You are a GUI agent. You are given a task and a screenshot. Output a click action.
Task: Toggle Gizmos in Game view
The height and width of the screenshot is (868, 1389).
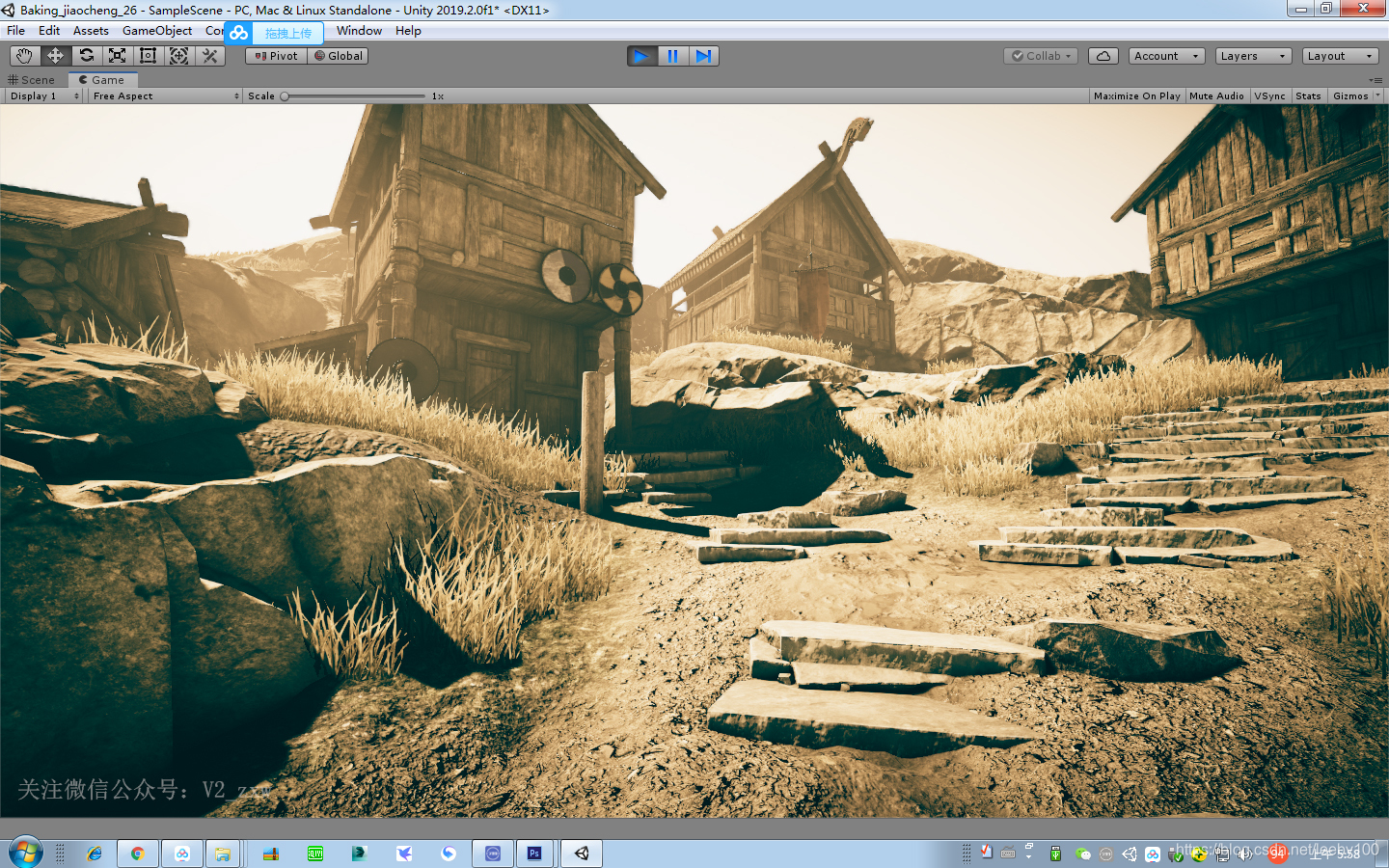tap(1349, 96)
